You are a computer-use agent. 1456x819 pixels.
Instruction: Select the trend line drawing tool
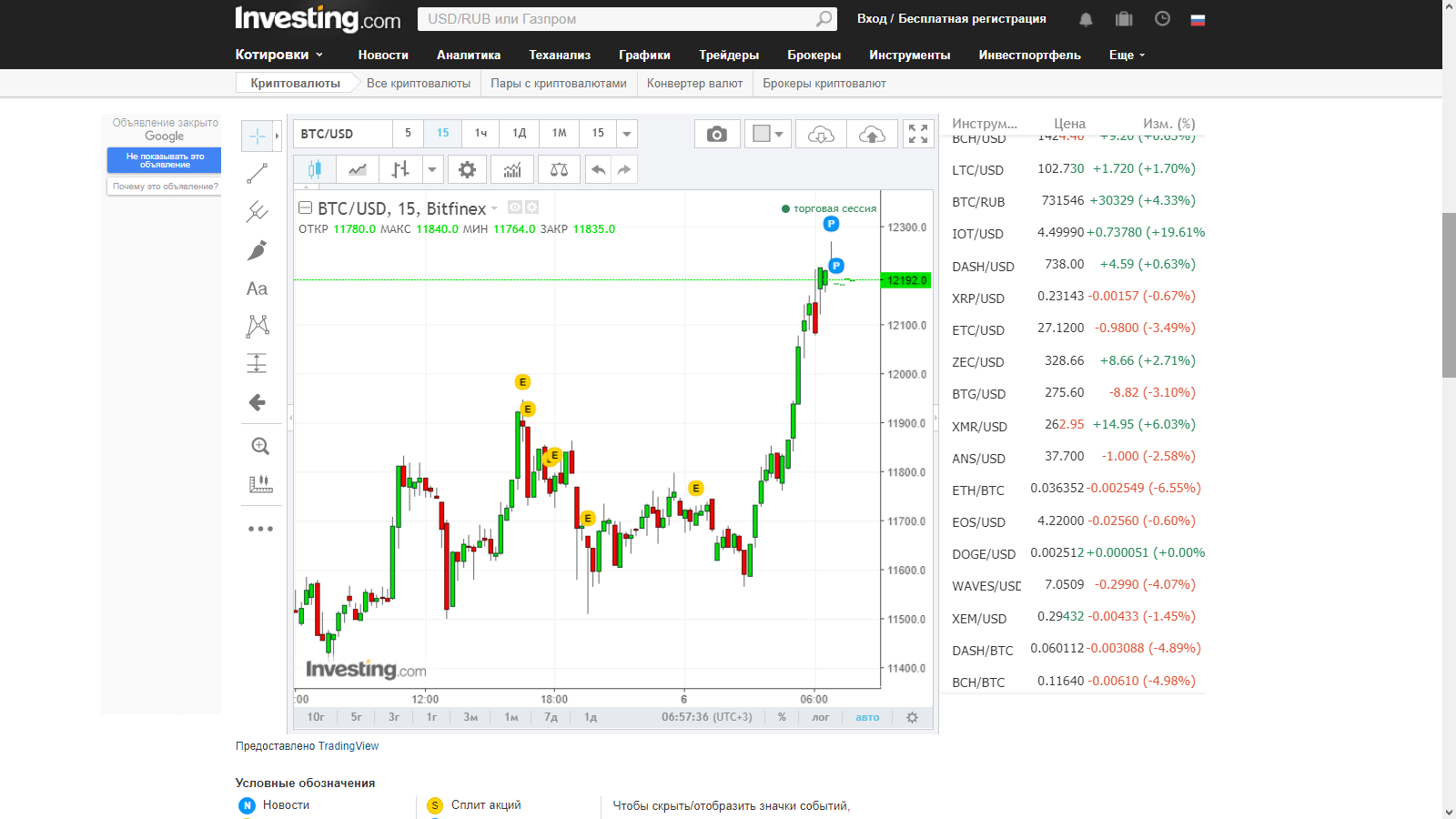[x=258, y=173]
